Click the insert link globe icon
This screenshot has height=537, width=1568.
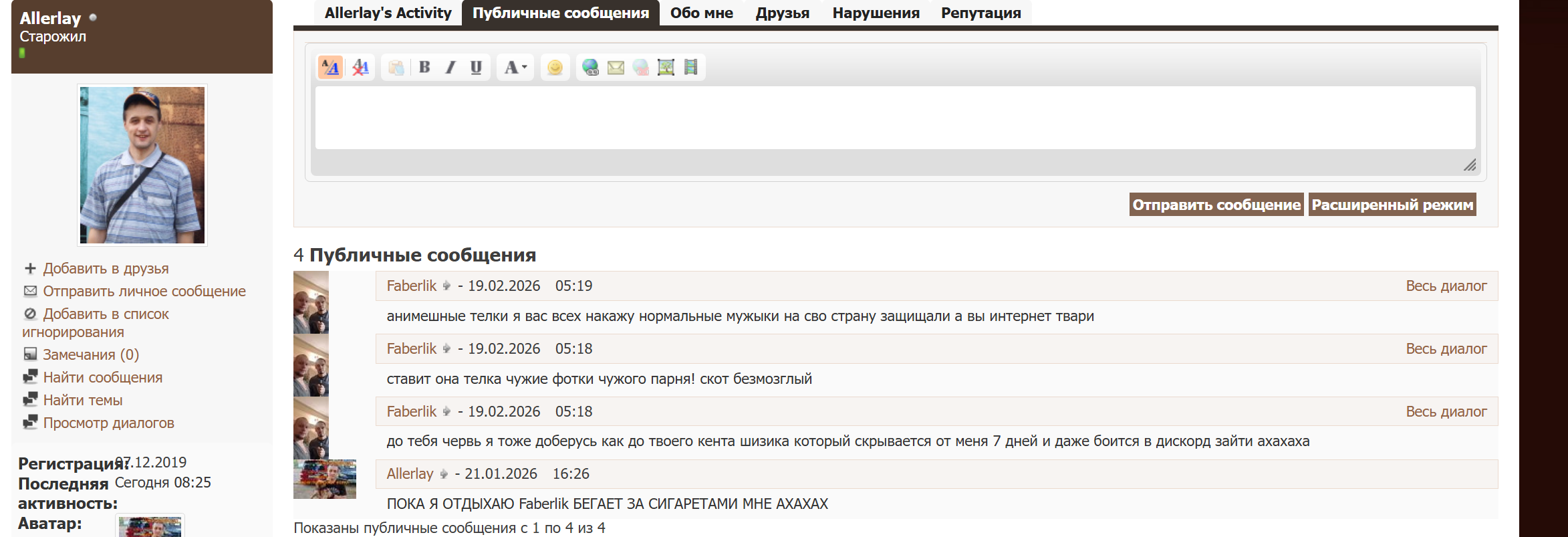tap(590, 68)
